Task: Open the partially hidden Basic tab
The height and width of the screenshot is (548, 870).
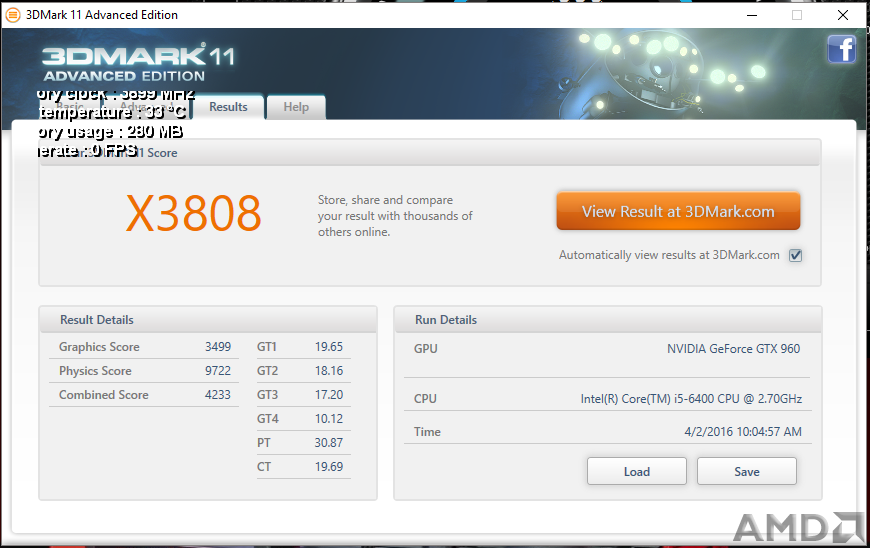Action: coord(70,107)
